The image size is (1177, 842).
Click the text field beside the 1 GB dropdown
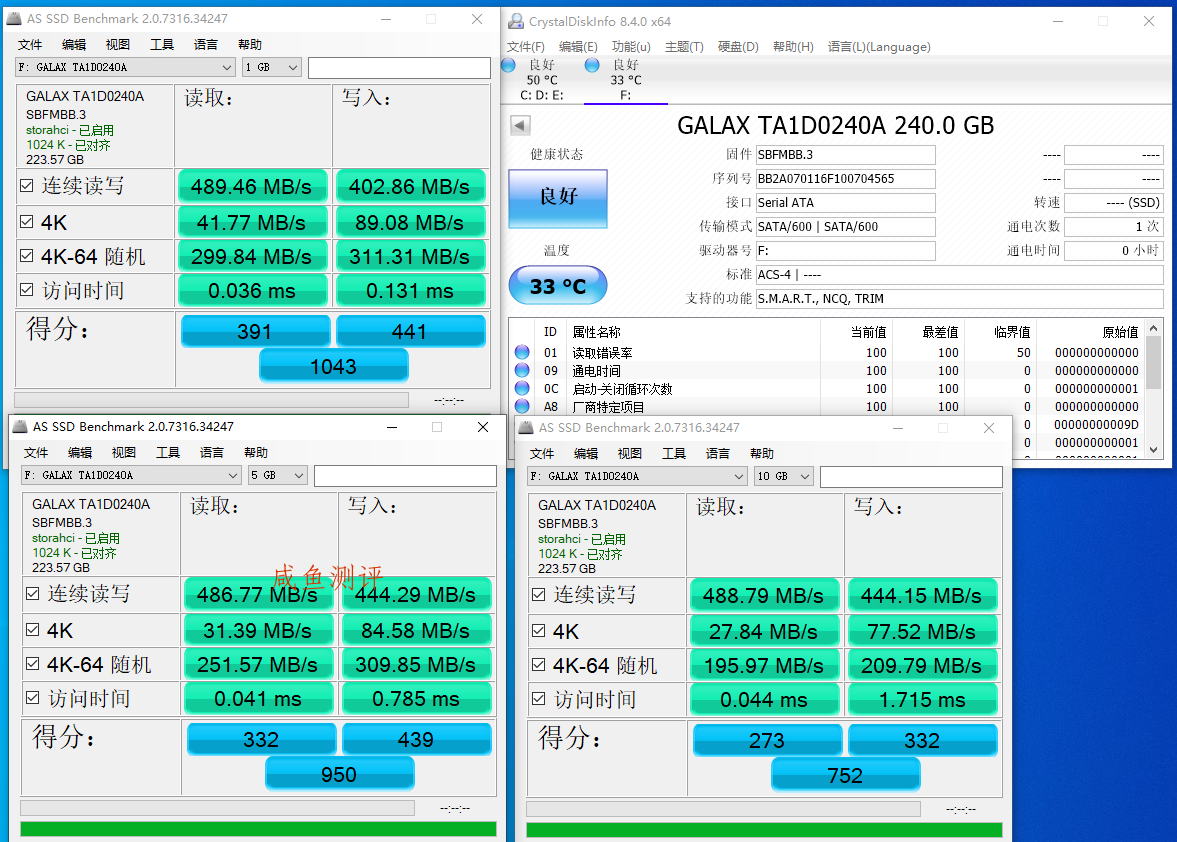point(399,68)
